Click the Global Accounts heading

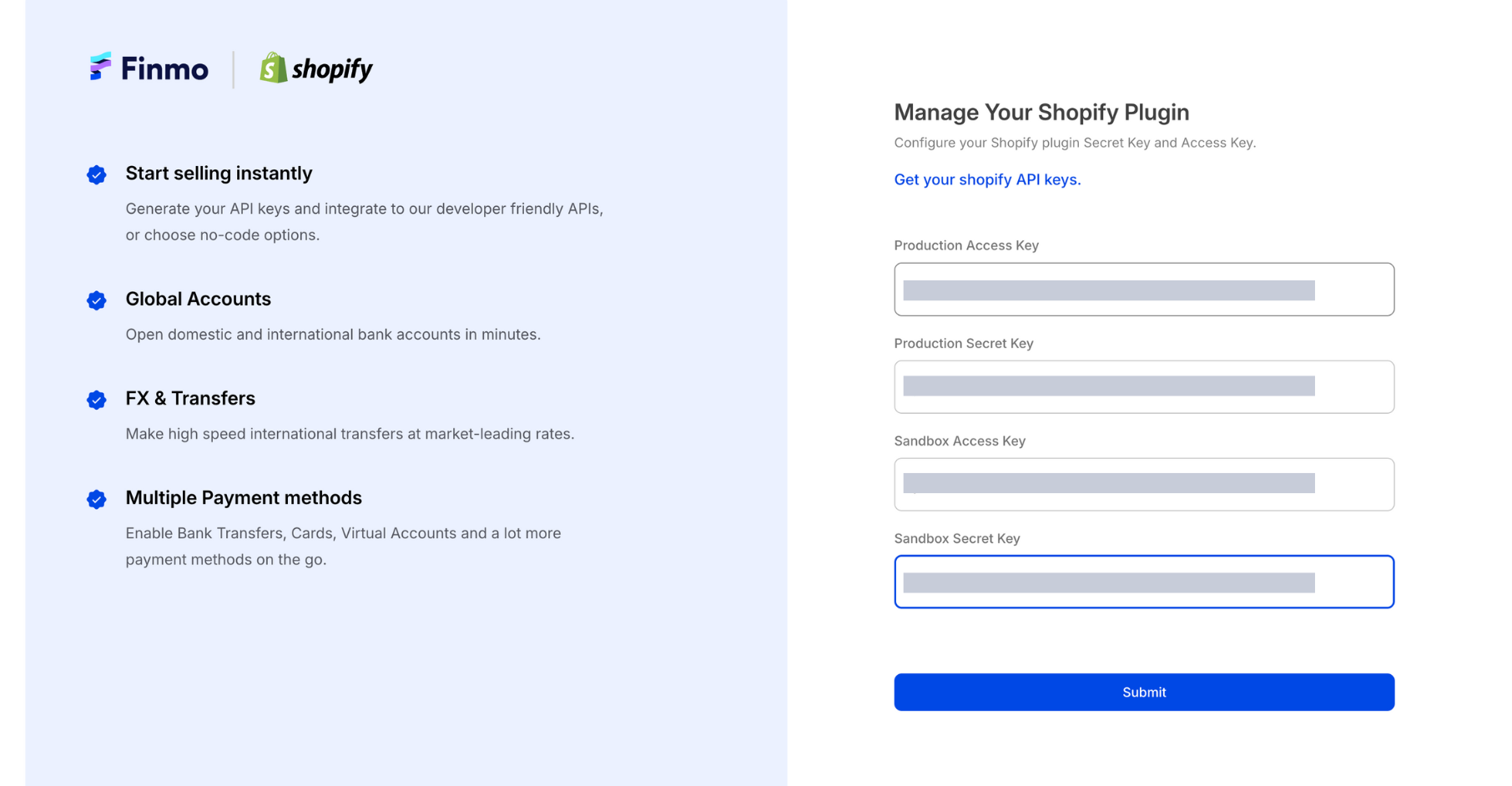click(198, 299)
